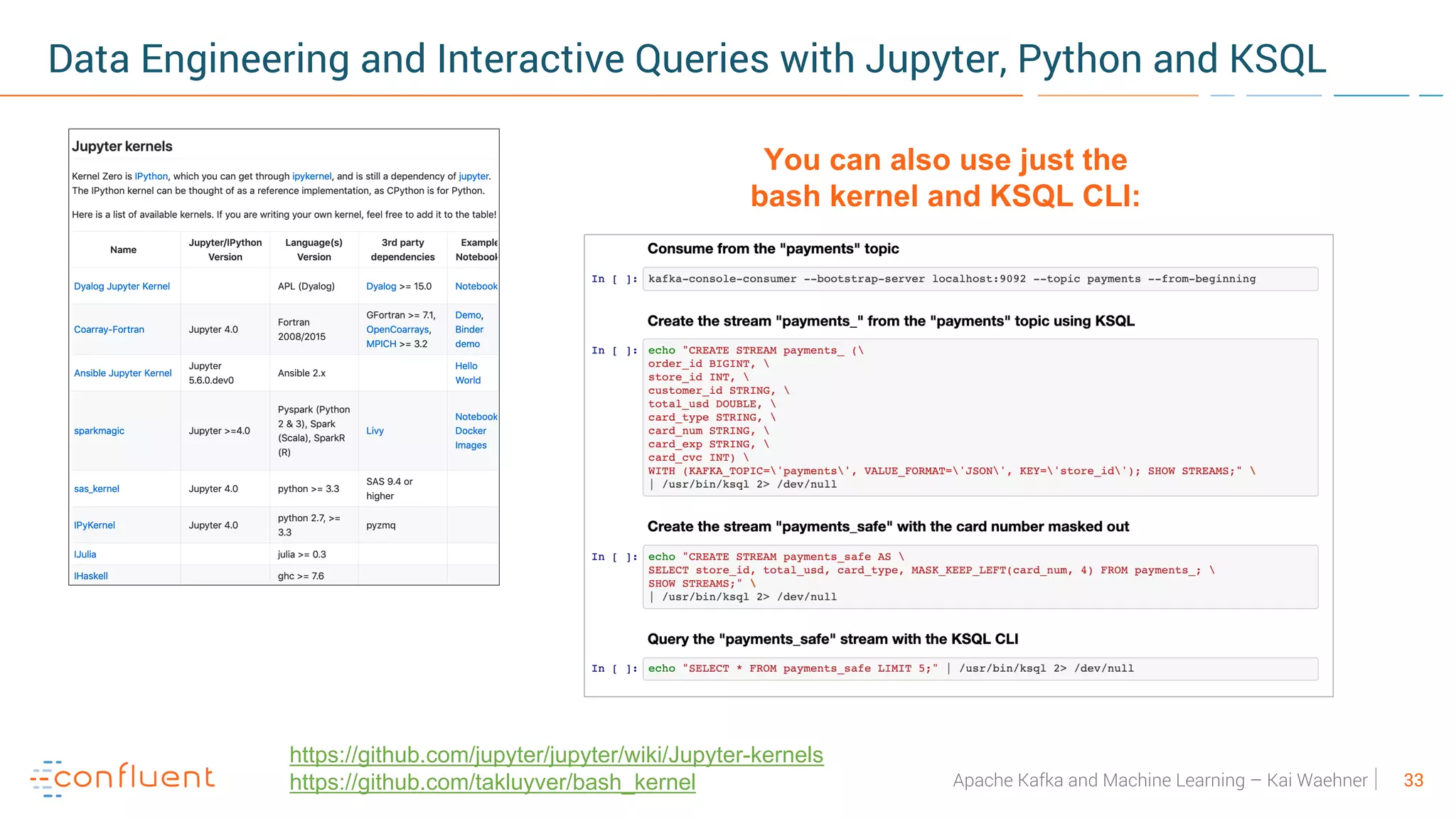Open the sparkmagic kernel link

click(99, 431)
